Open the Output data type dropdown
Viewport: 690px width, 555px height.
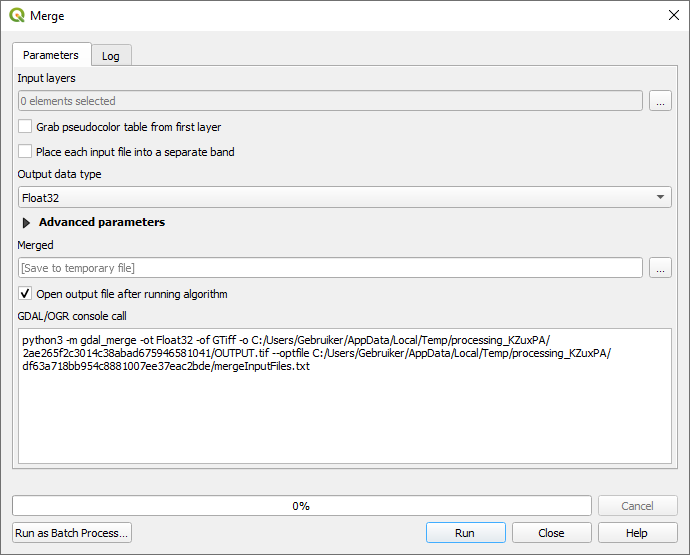(x=344, y=198)
